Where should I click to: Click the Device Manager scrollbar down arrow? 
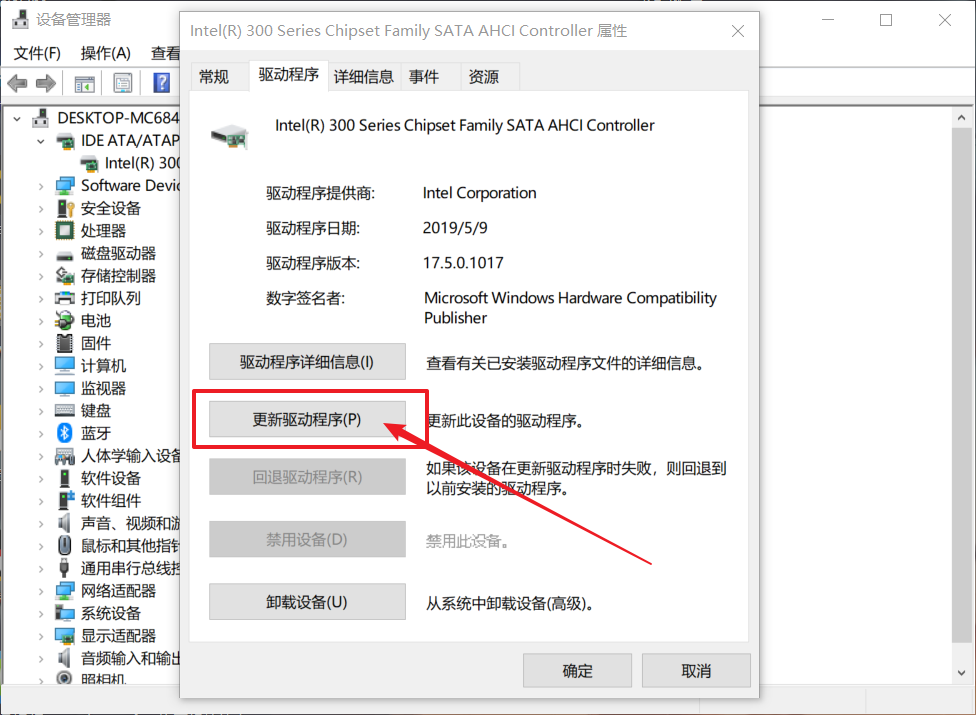[962, 673]
